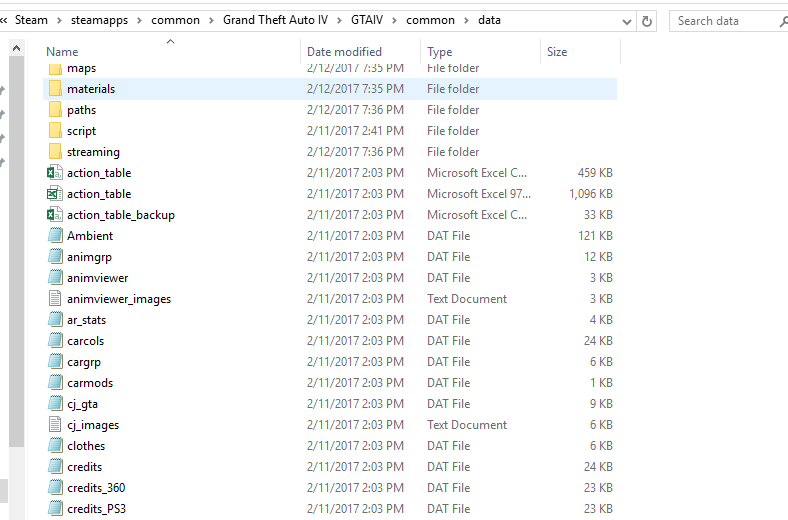Click the credits_PS3 DAT file icon
The width and height of the screenshot is (788, 520).
55,509
